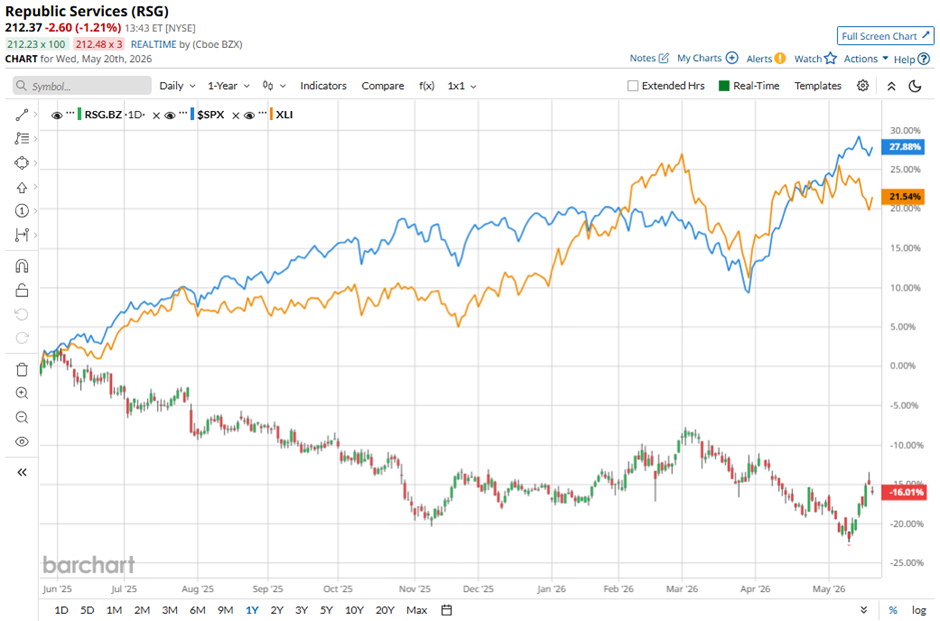Click the Full Screen Chart button

pyautogui.click(x=885, y=36)
